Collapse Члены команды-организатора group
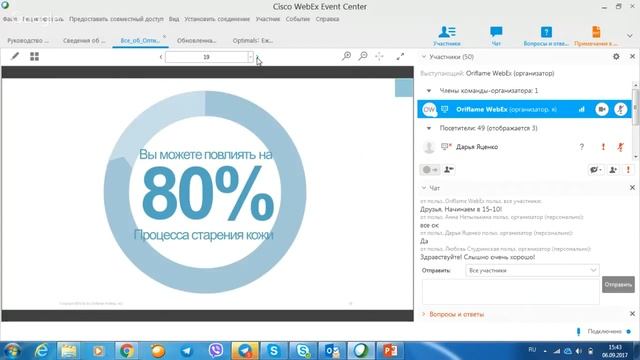 (429, 91)
